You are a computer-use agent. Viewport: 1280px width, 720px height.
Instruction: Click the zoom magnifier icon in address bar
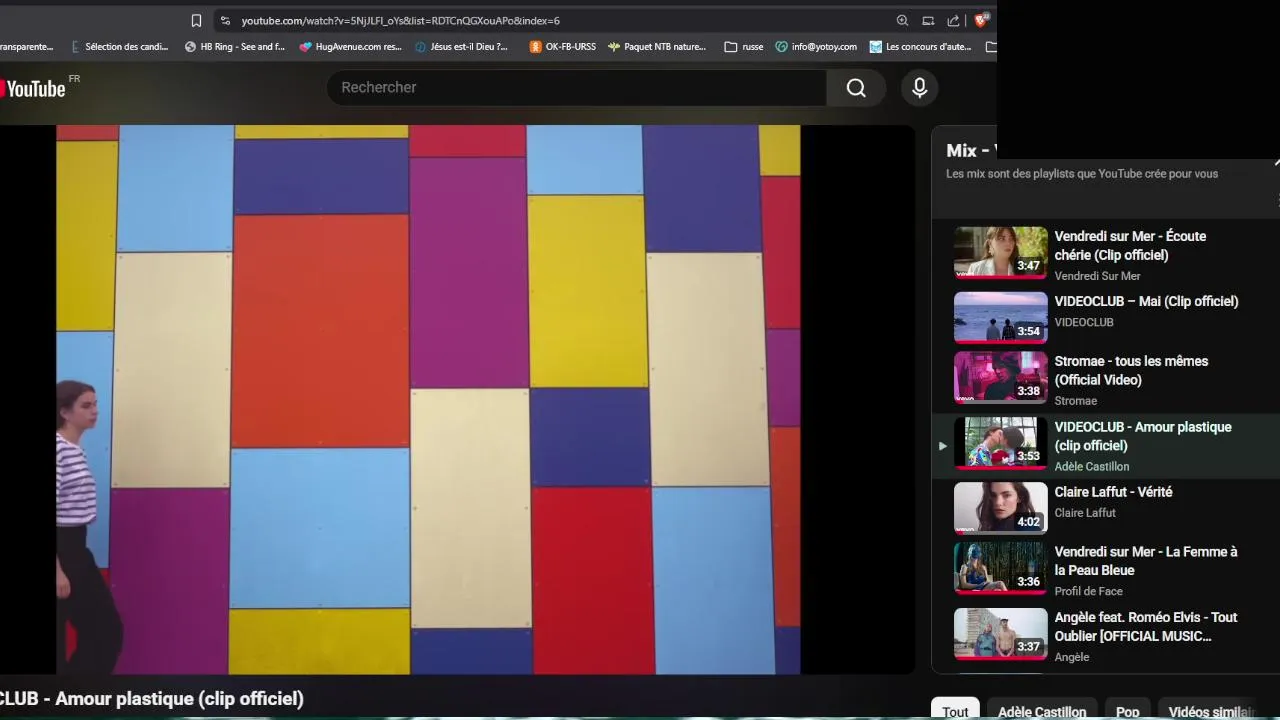coord(902,20)
